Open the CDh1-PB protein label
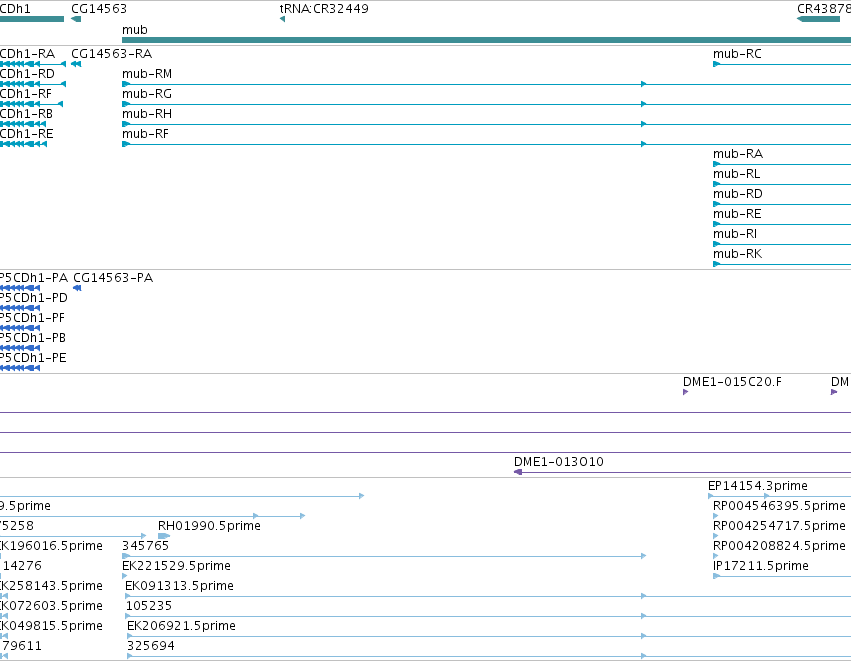Viewport: 851px width, 661px height. 33,338
